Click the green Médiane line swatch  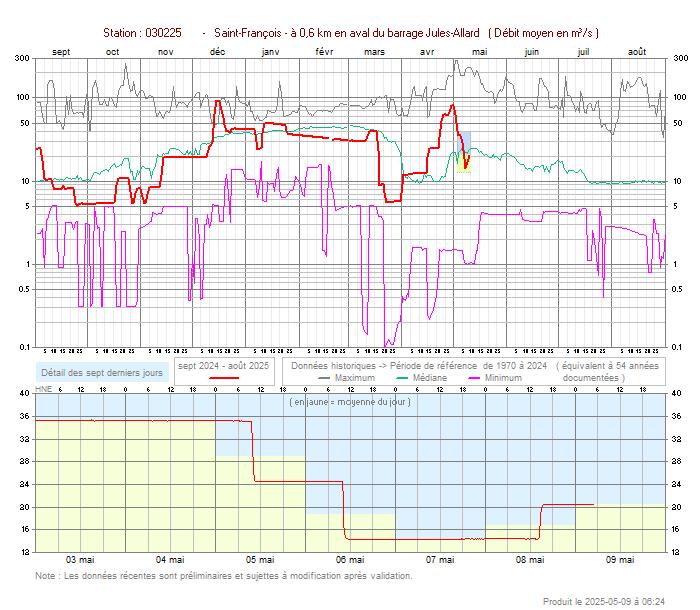click(402, 378)
